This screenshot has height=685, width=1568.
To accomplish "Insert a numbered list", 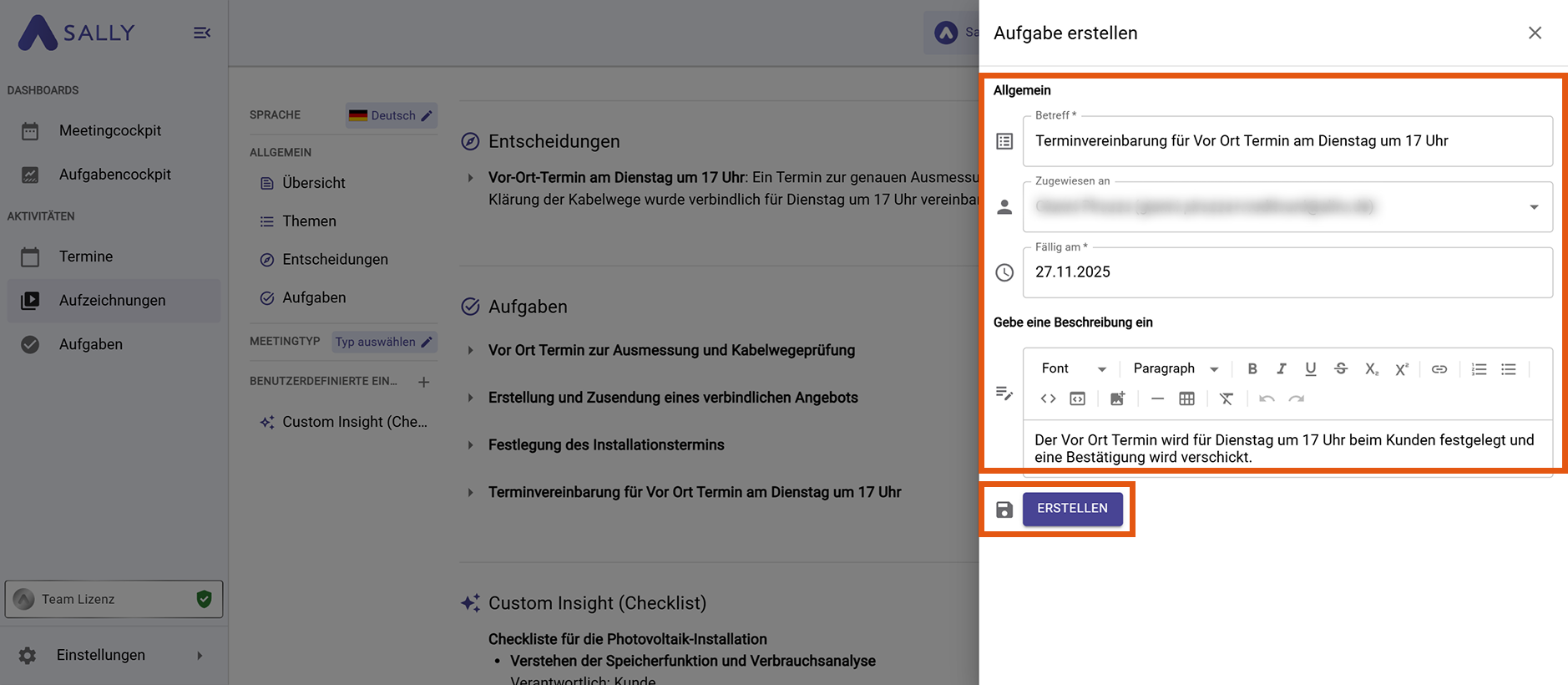I will click(1479, 369).
